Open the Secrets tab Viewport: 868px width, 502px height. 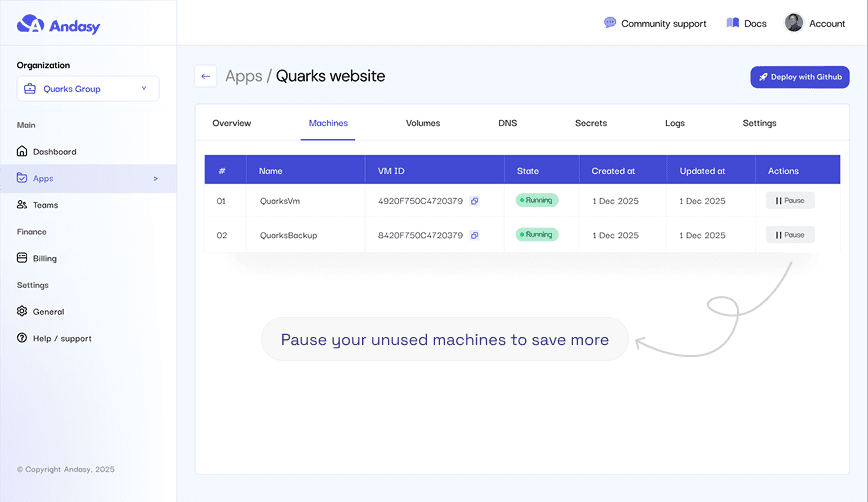(x=591, y=123)
